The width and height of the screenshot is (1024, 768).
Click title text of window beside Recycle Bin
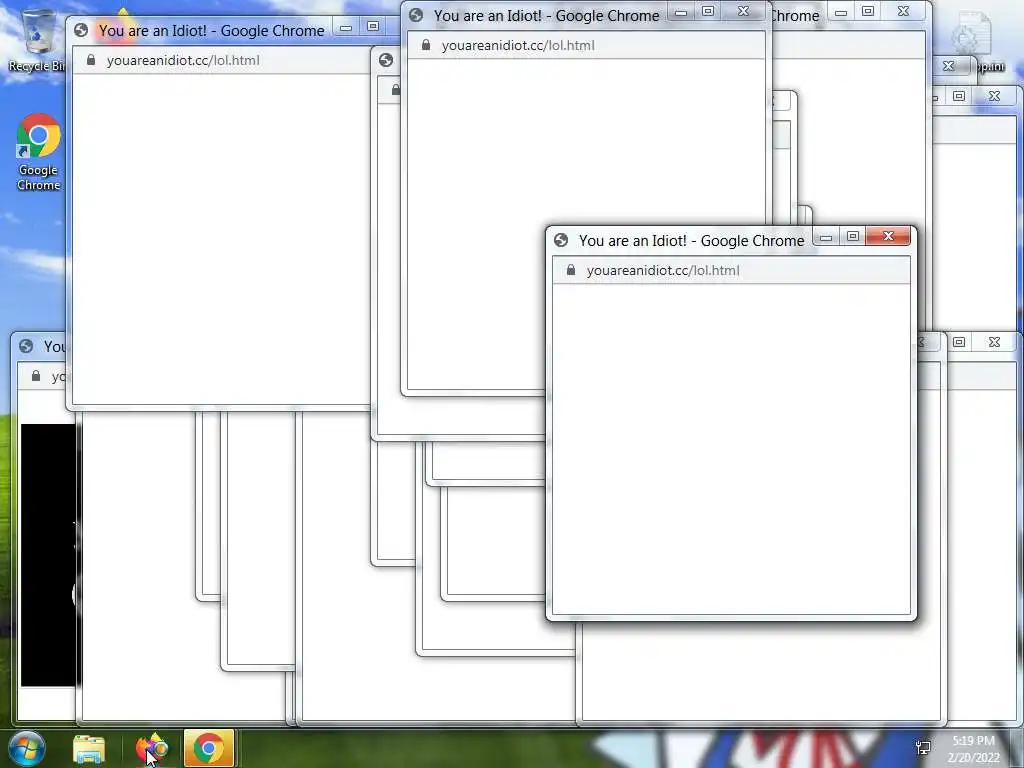pos(212,31)
